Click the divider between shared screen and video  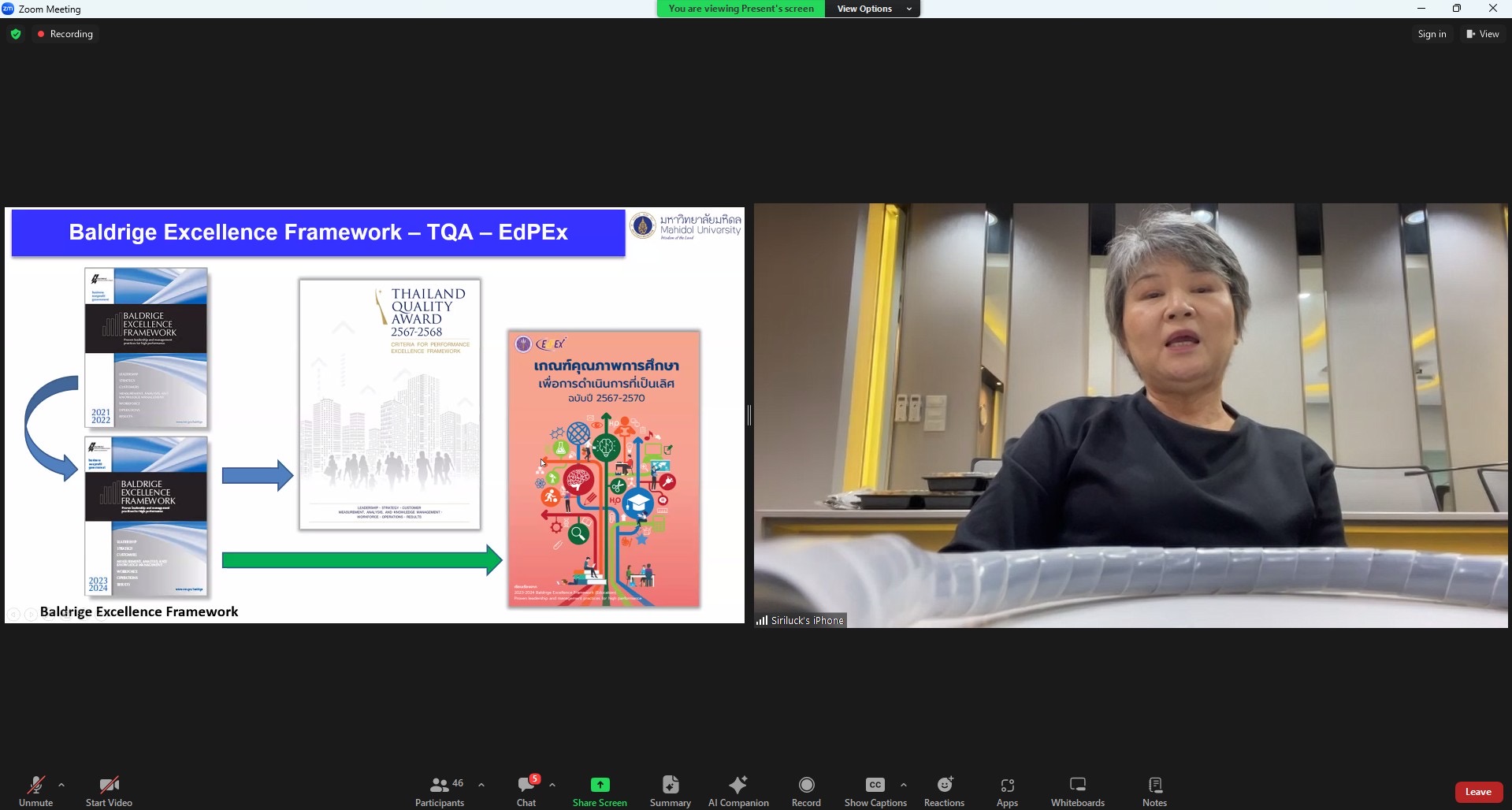coord(749,415)
